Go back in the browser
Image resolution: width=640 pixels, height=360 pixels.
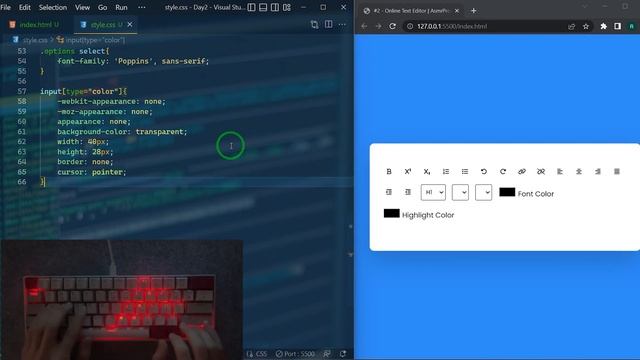pos(364,26)
